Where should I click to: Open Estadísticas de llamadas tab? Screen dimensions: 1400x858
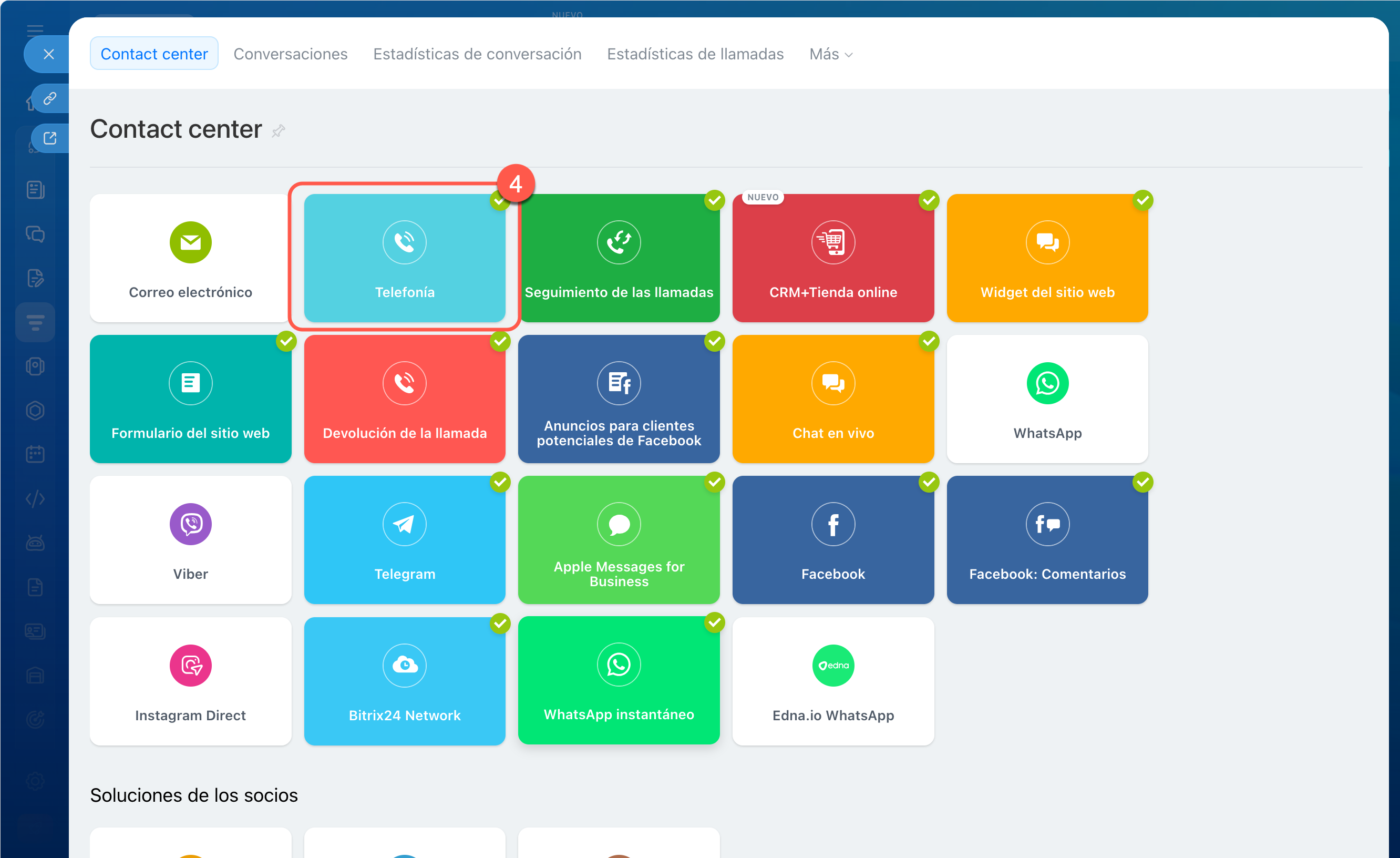point(695,54)
